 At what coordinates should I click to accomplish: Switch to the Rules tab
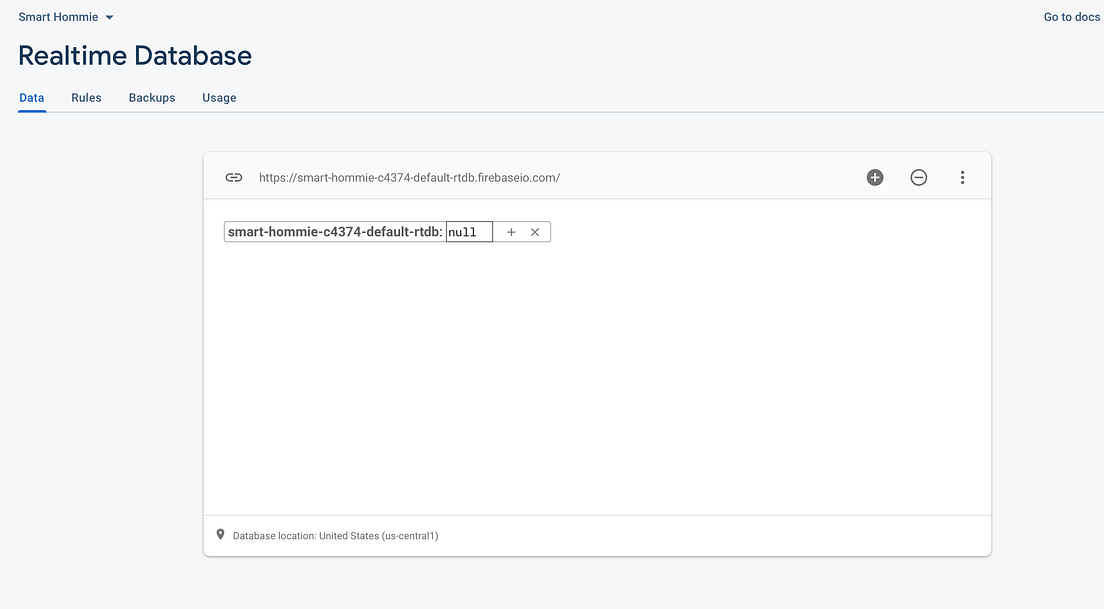point(86,97)
